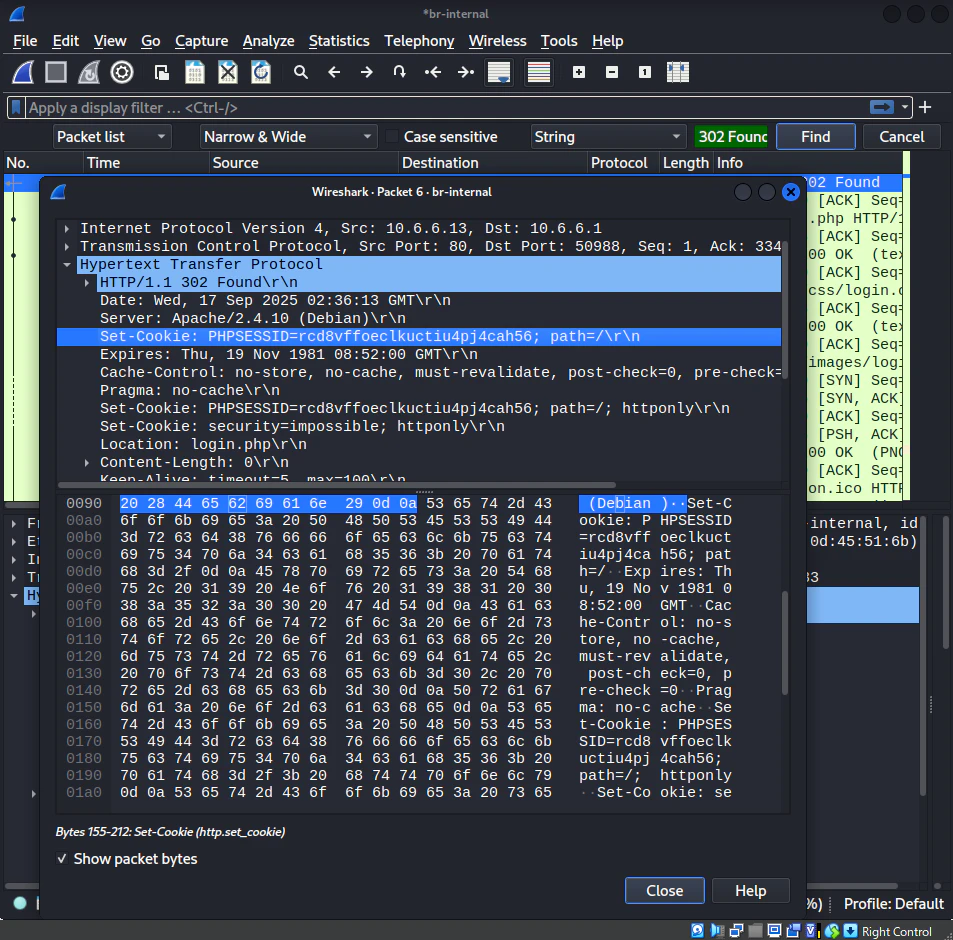This screenshot has width=953, height=940.
Task: Open capture options gear icon
Action: tap(122, 72)
